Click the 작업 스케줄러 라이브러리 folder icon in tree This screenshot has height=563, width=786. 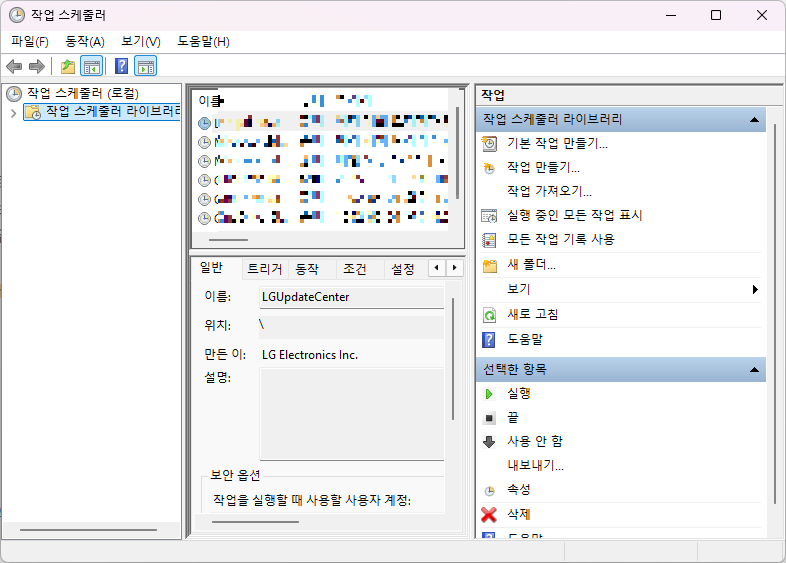(x=33, y=112)
